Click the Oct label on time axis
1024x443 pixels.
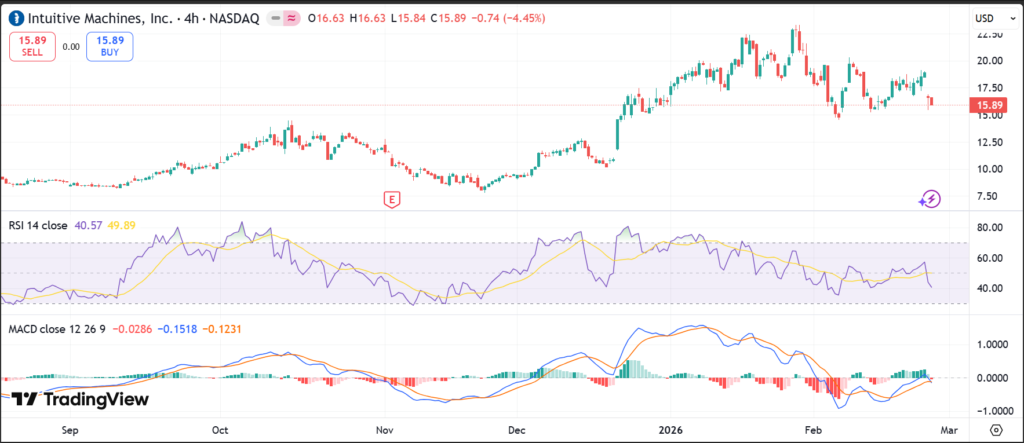[220, 427]
